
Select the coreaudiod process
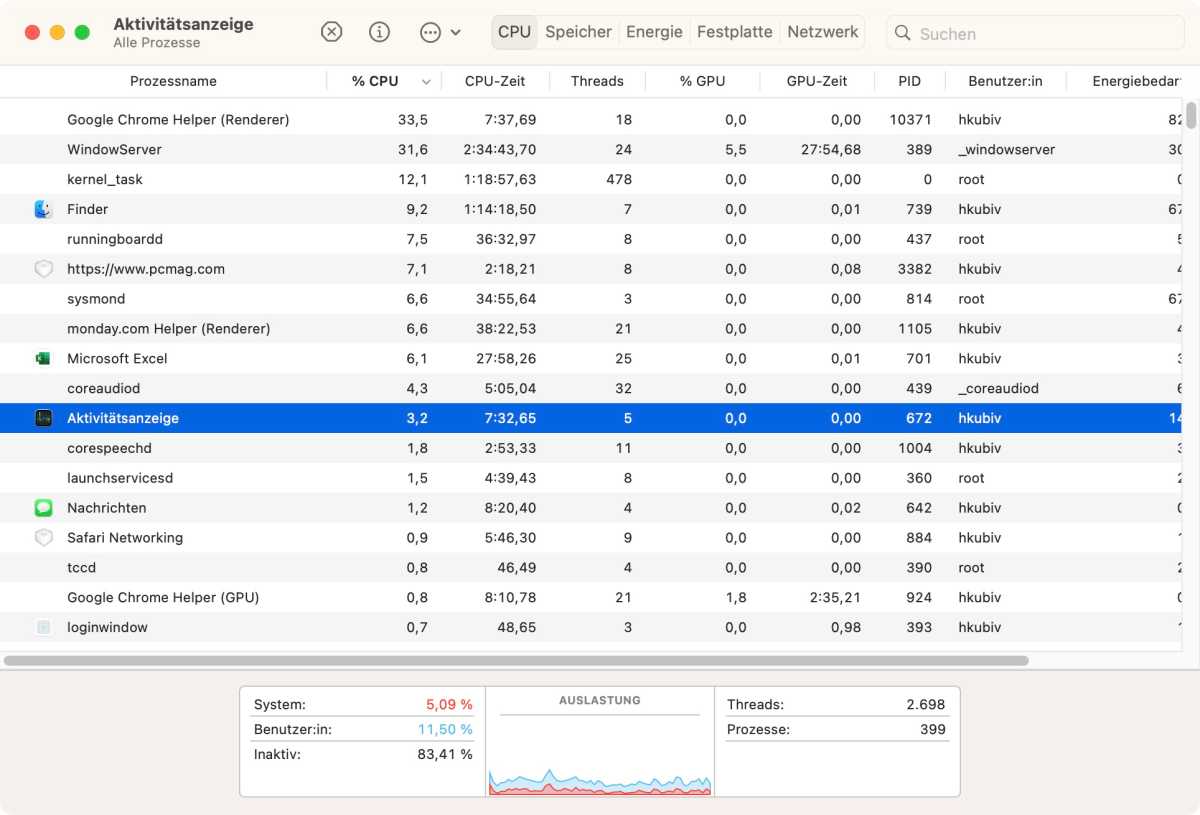(592, 388)
